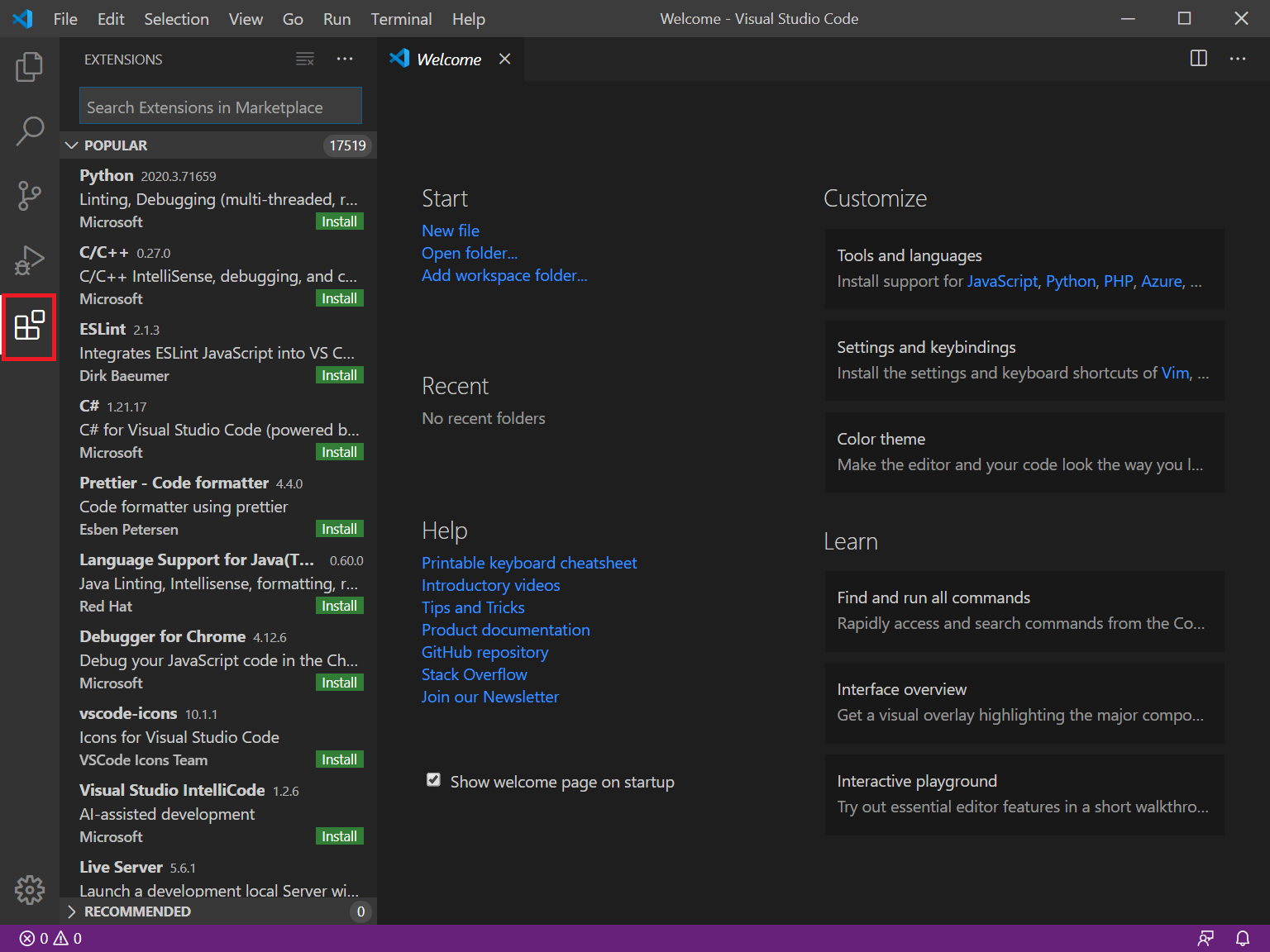Screen dimensions: 1270x952
Task: Click the VS Code logo in title bar
Action: click(x=22, y=18)
